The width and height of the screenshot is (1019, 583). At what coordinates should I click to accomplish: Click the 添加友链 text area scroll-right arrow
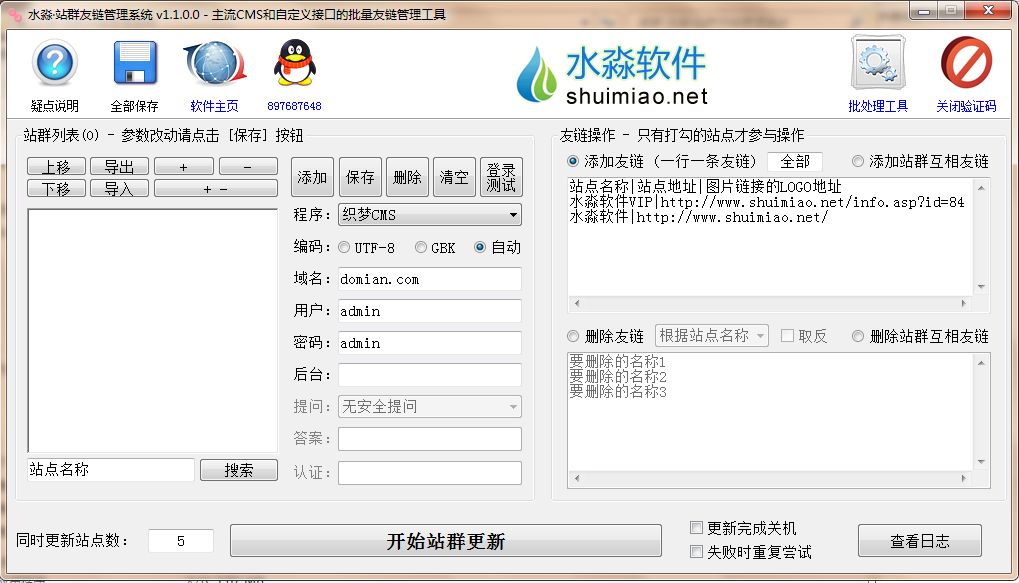coord(964,304)
